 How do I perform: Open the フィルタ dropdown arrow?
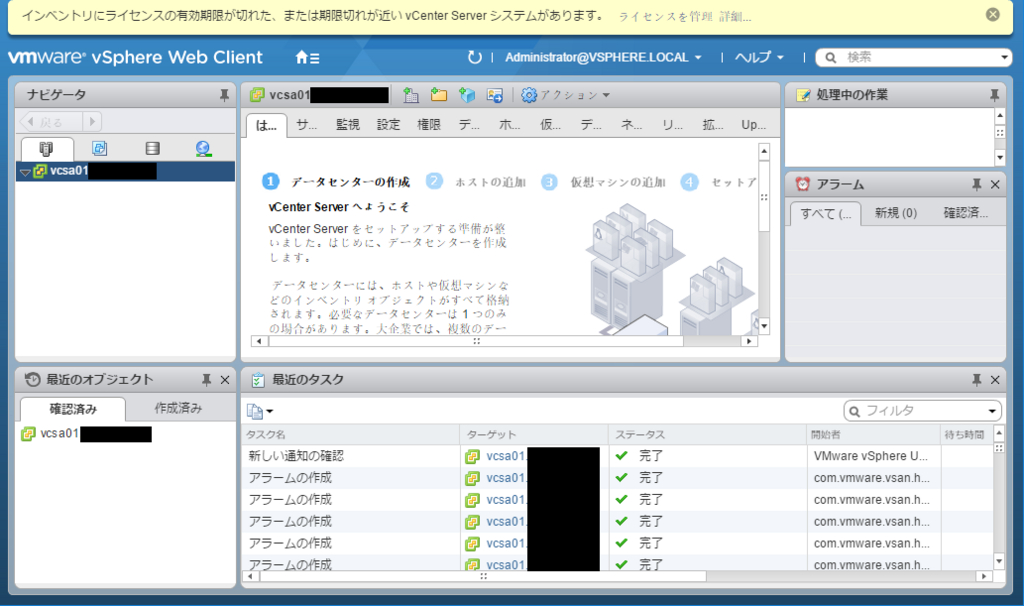(992, 411)
